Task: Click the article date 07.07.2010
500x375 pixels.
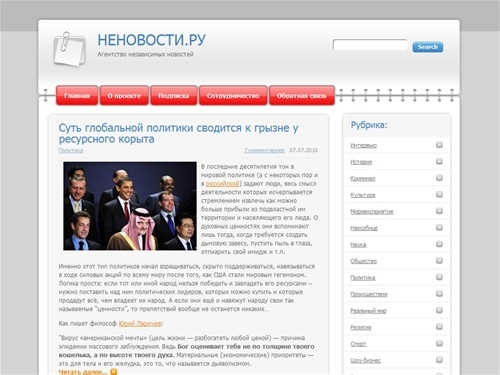Action: (x=304, y=150)
